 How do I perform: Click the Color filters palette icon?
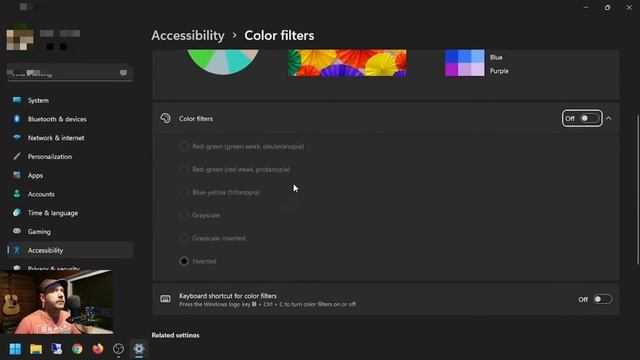click(165, 118)
